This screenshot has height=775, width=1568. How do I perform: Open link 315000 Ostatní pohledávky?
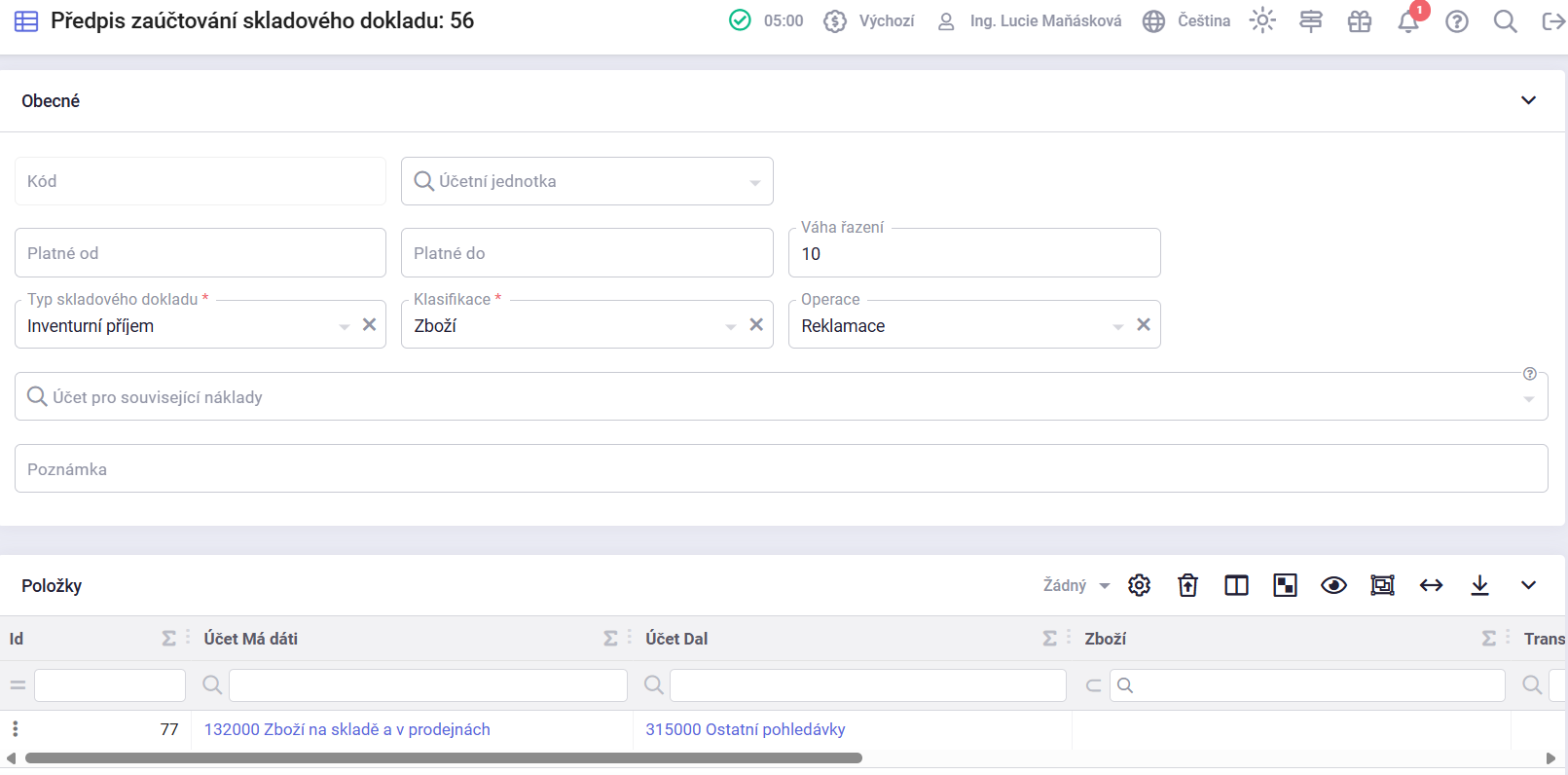tap(745, 729)
